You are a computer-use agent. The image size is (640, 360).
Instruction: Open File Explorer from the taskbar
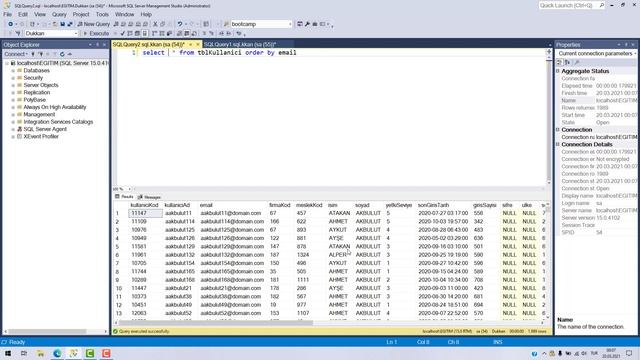[40, 353]
